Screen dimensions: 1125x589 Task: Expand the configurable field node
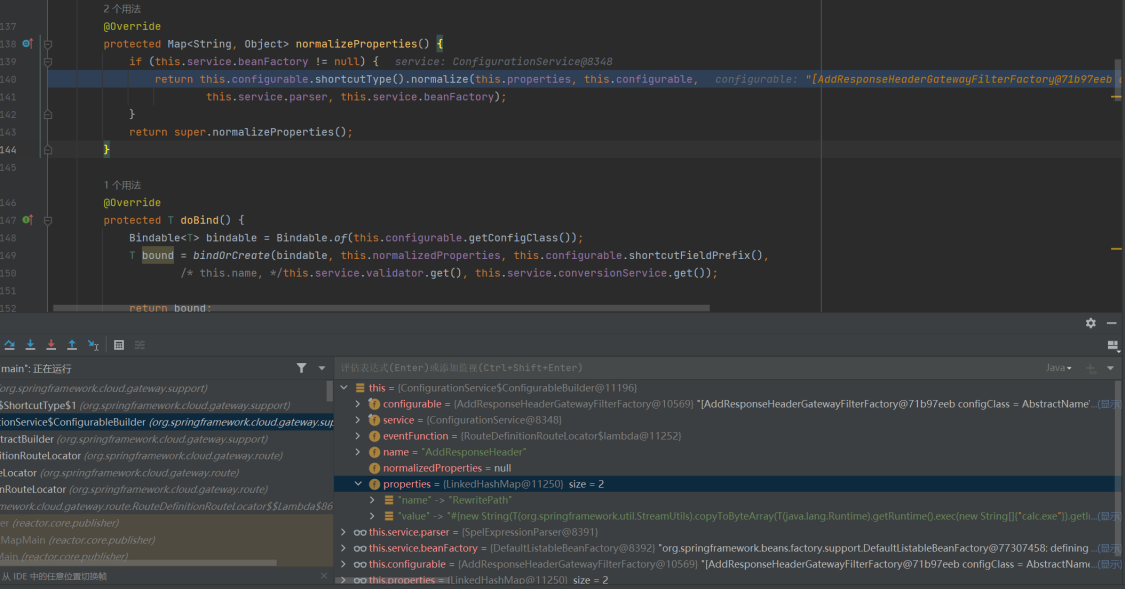[358, 404]
